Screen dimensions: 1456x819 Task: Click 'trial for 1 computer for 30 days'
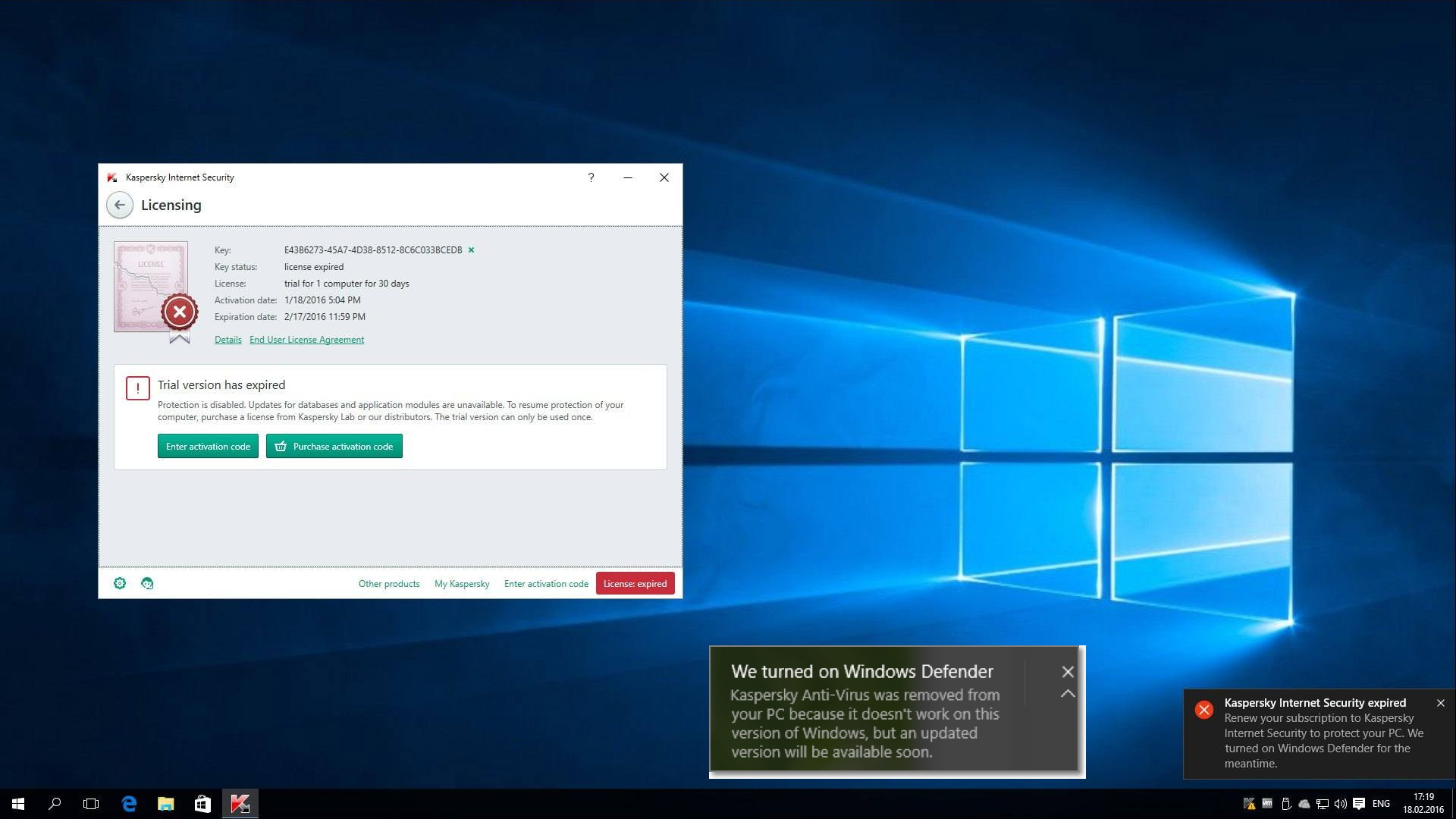pos(347,284)
